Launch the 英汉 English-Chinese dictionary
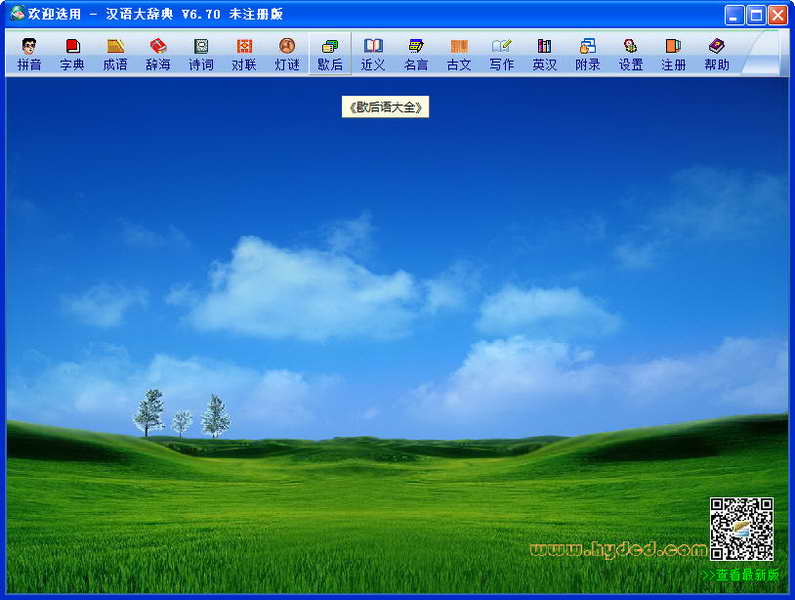Image resolution: width=795 pixels, height=600 pixels. coord(545,54)
